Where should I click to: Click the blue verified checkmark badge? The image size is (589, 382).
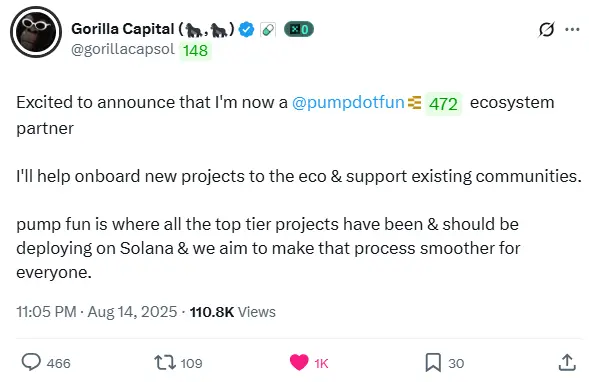click(246, 29)
